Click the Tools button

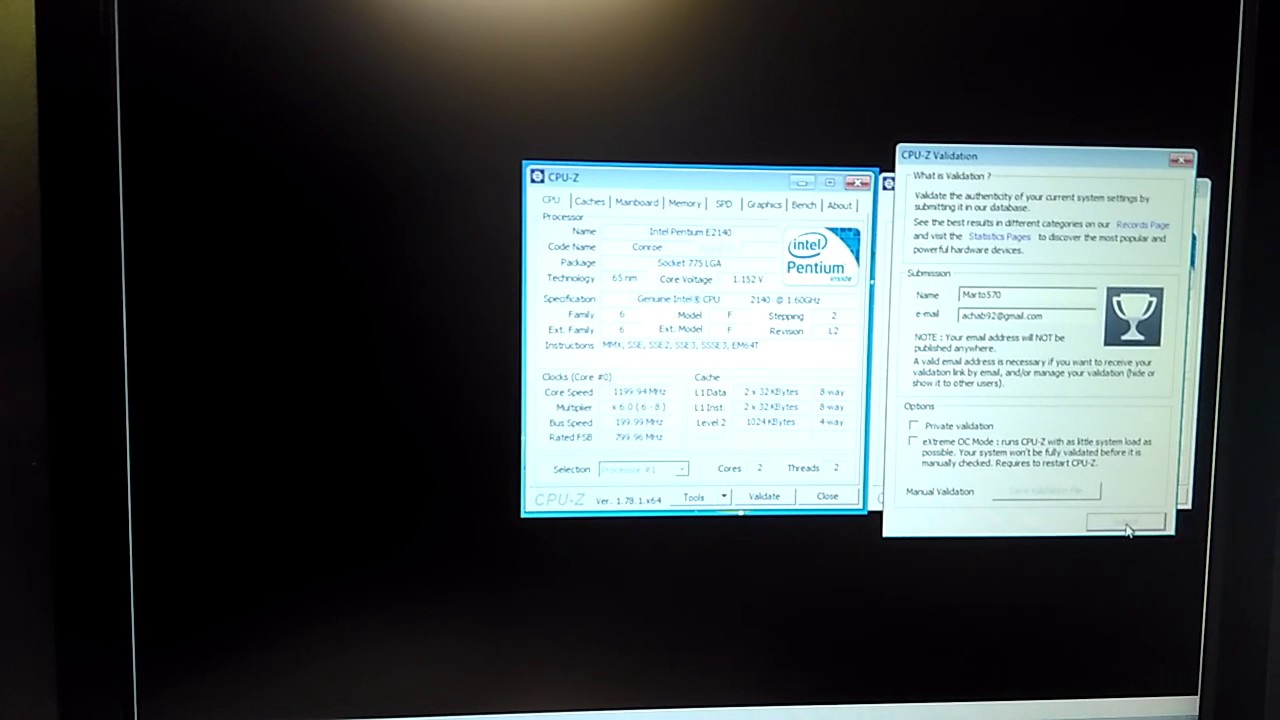pos(693,497)
